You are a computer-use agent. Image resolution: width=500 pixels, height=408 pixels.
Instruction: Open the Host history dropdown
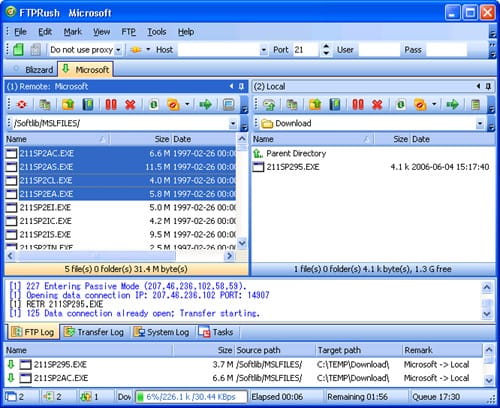coord(264,50)
